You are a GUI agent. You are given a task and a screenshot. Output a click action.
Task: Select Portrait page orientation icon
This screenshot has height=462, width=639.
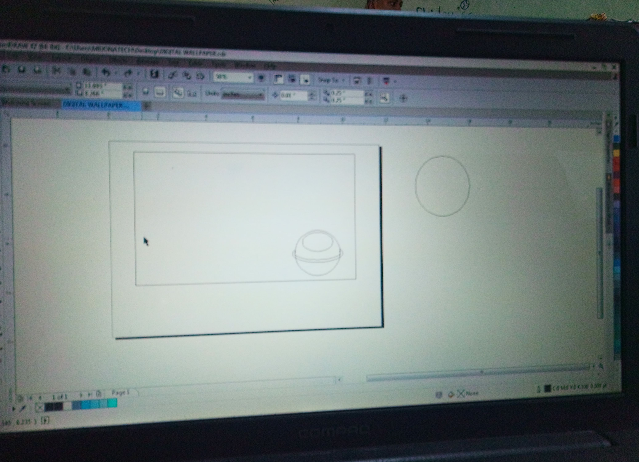(145, 92)
